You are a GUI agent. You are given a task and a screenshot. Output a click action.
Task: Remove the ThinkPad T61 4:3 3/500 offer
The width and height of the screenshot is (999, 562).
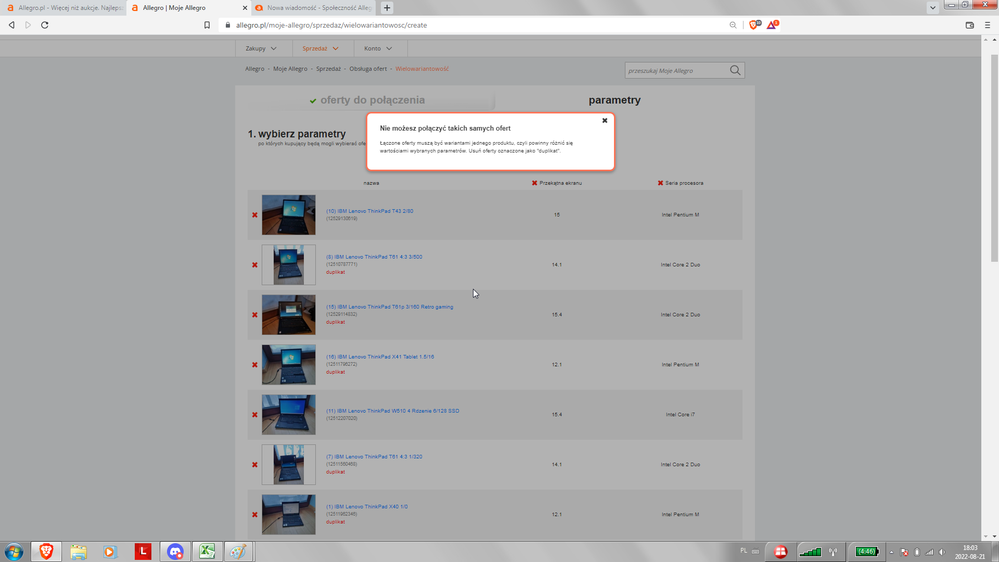pyautogui.click(x=255, y=264)
